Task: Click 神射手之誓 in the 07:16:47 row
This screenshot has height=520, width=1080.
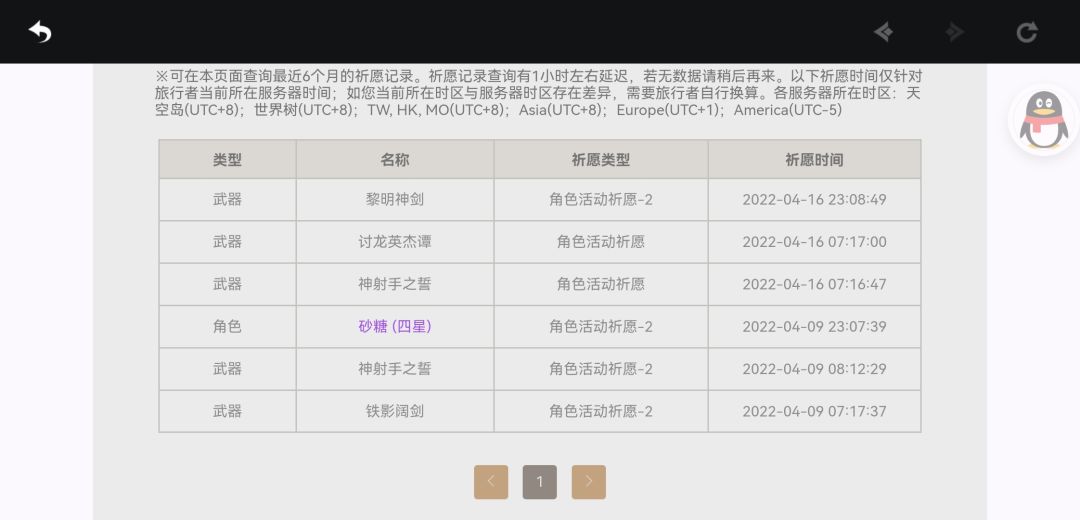Action: coord(395,284)
